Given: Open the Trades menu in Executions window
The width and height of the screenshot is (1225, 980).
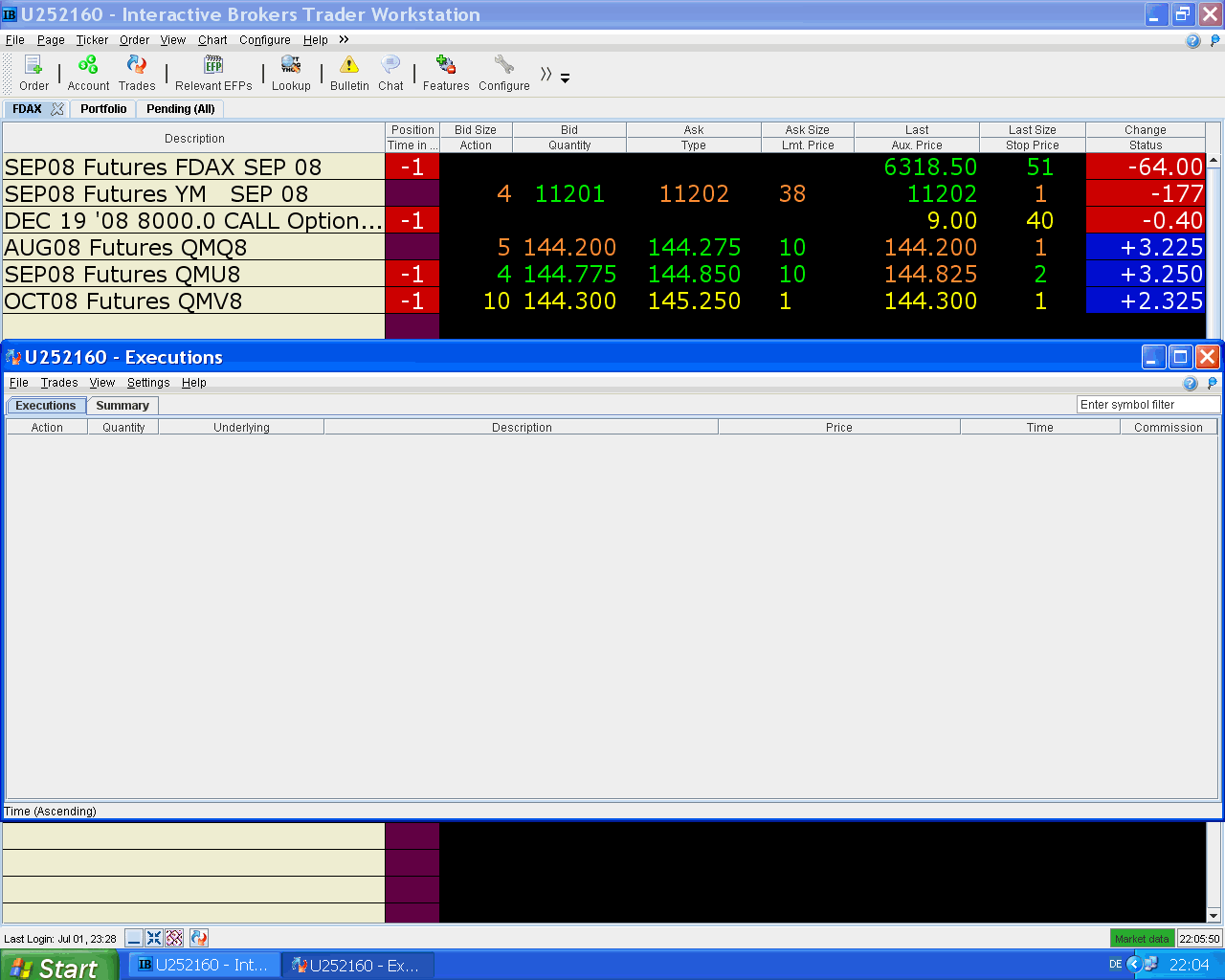Looking at the screenshot, I should tap(59, 383).
